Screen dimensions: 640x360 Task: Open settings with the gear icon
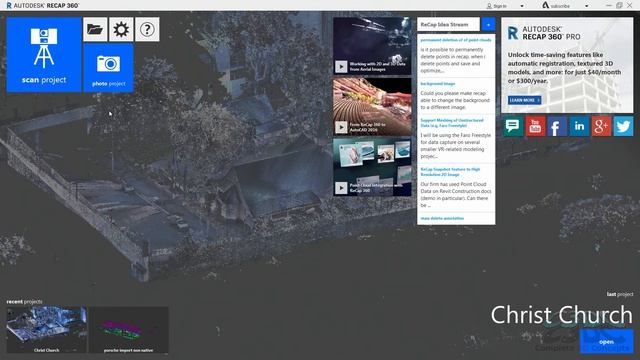pyautogui.click(x=121, y=29)
